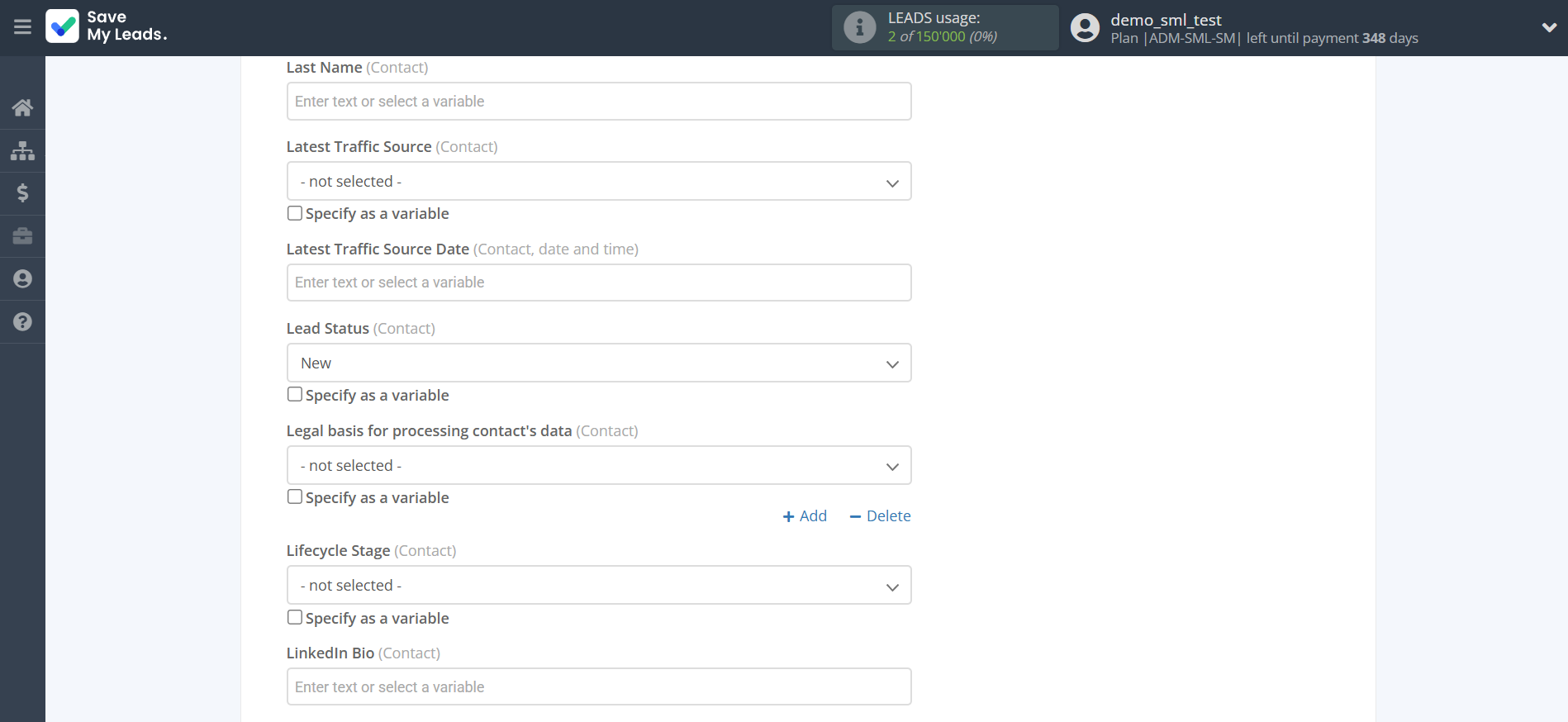Check Specify as a variable under Lead Status
The width and height of the screenshot is (1568, 722).
295,395
